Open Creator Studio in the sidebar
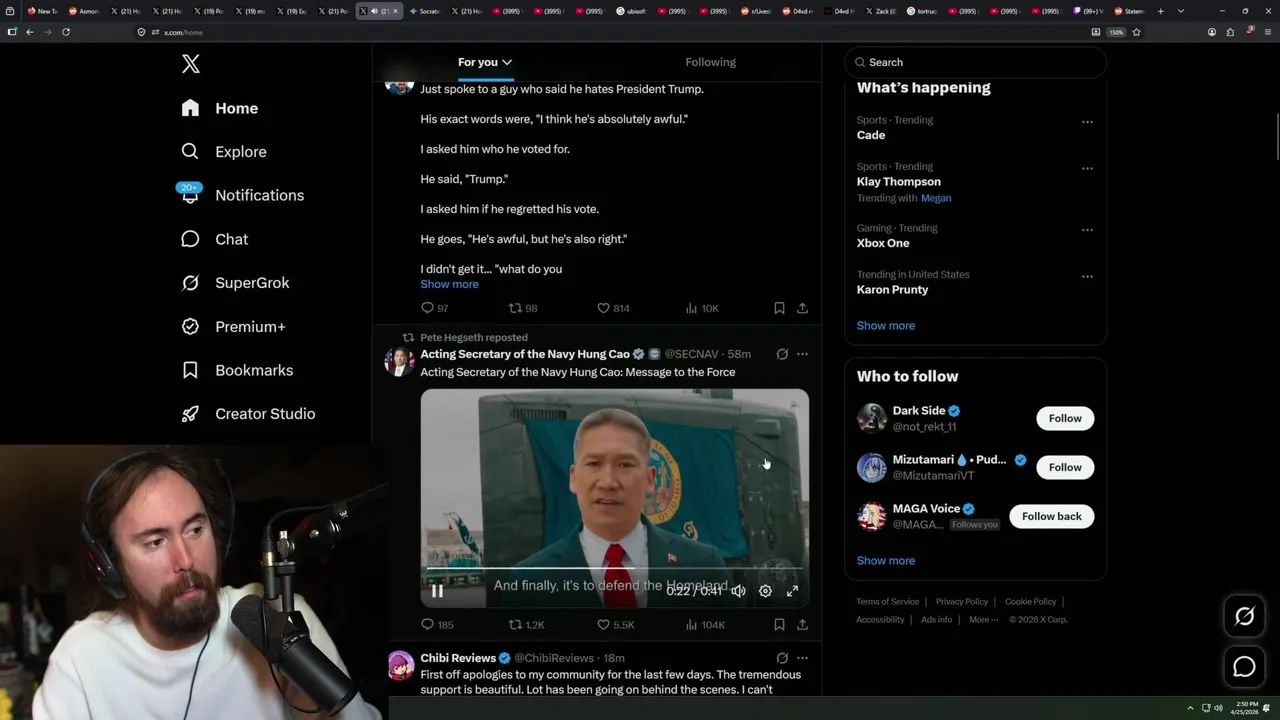This screenshot has width=1280, height=720. [248, 414]
